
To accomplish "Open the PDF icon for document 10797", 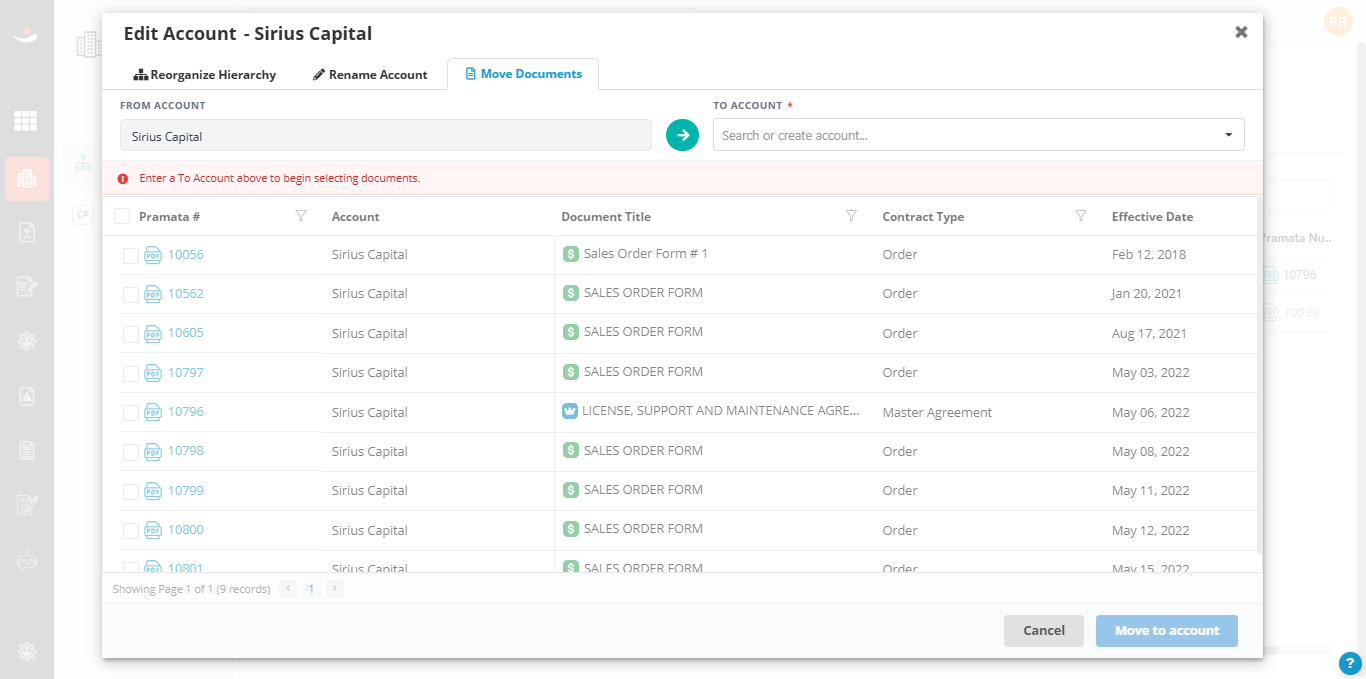I will tap(153, 373).
